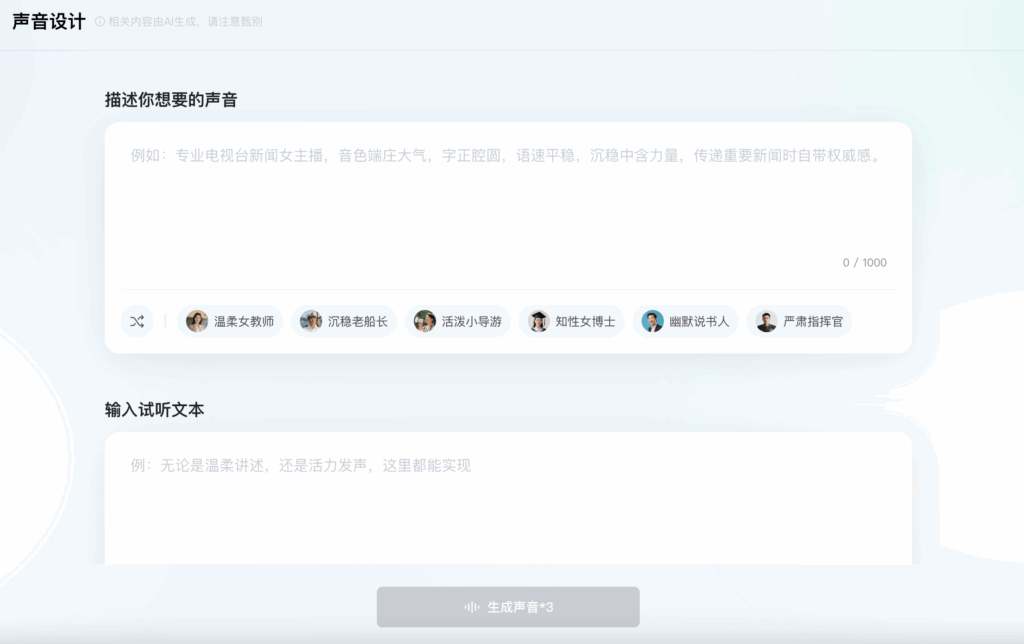This screenshot has height=644, width=1024.
Task: Select the 温柔女教师 voice preset
Action: pos(230,321)
